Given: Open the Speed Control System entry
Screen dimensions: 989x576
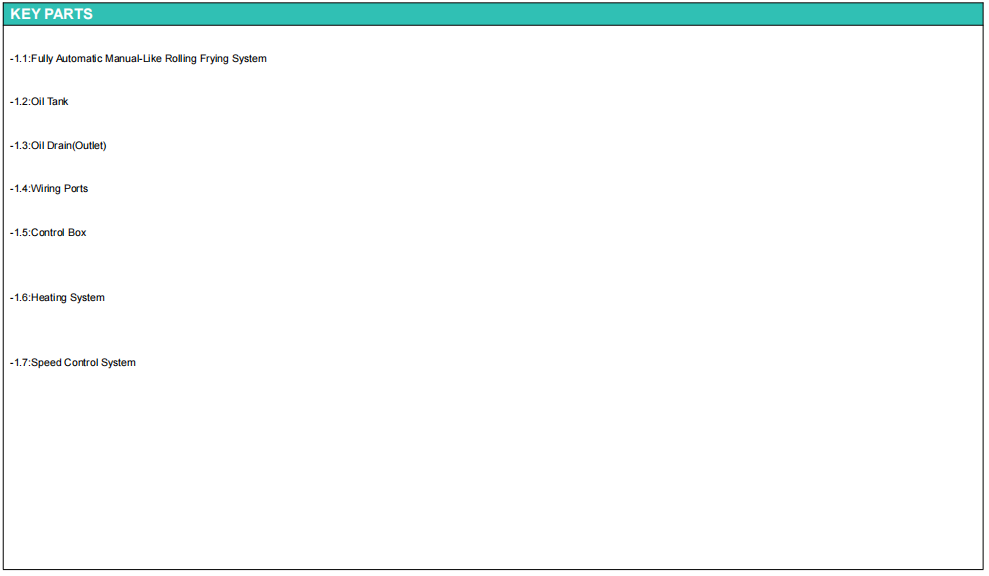Looking at the screenshot, I should pos(83,363).
